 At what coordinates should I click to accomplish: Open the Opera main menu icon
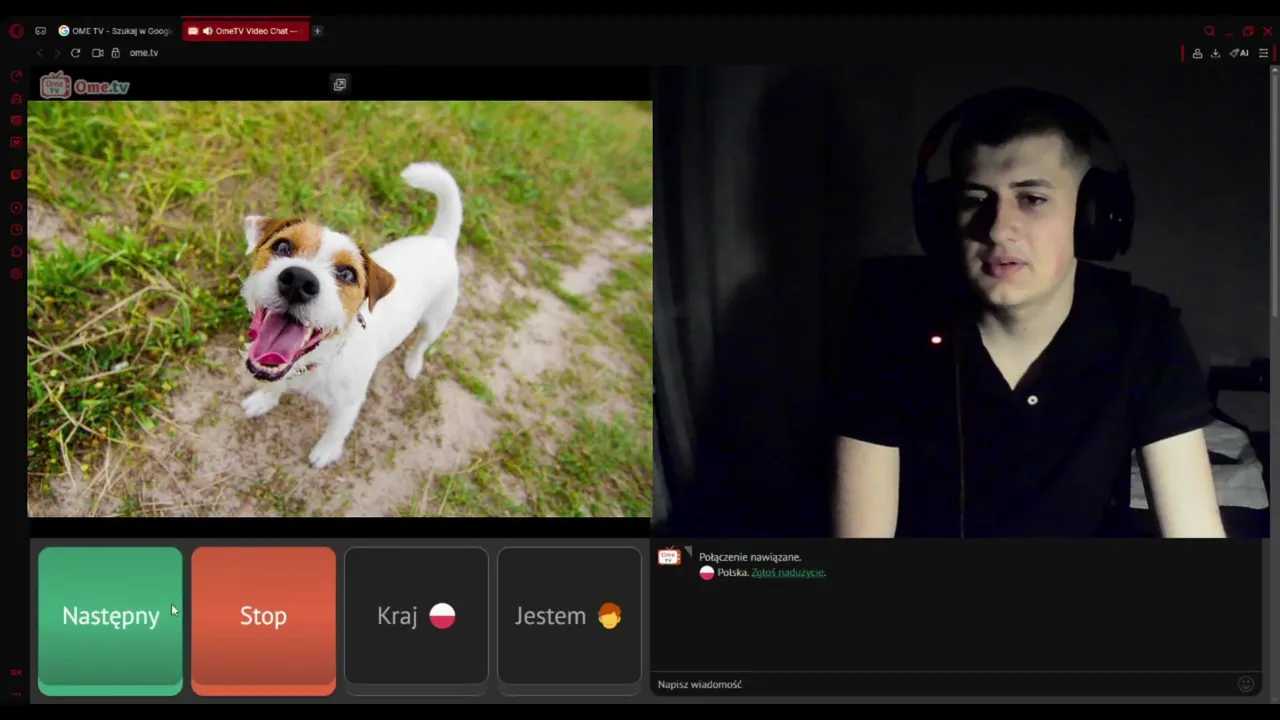[16, 31]
